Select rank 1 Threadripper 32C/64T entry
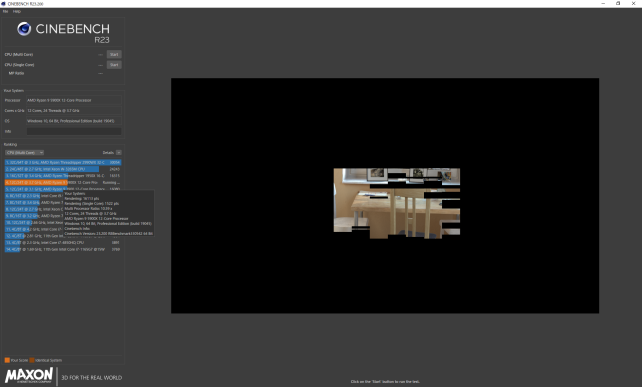Viewport: 642px width, 387px height. pos(63,163)
